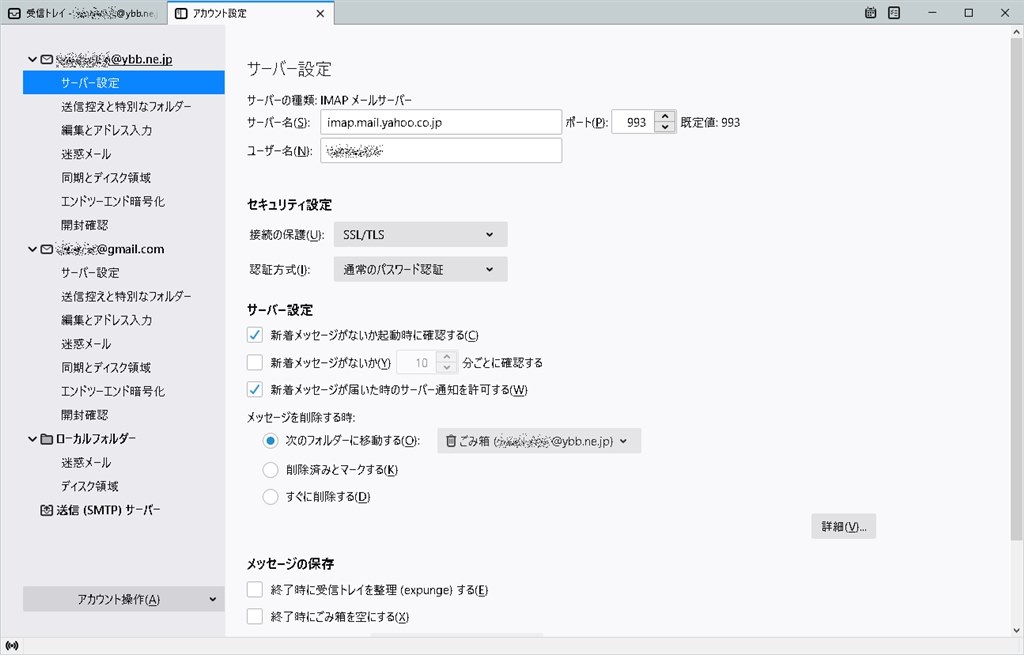The image size is (1024, 655).
Task: Enable check for new messages every 10 minutes
Action: pyautogui.click(x=255, y=362)
